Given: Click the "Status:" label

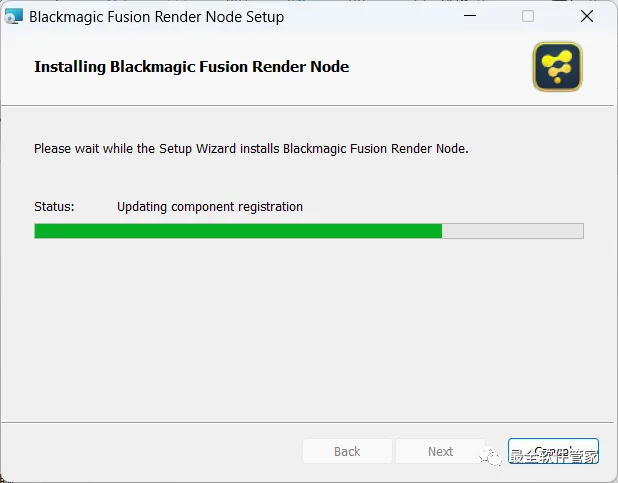Looking at the screenshot, I should [54, 207].
